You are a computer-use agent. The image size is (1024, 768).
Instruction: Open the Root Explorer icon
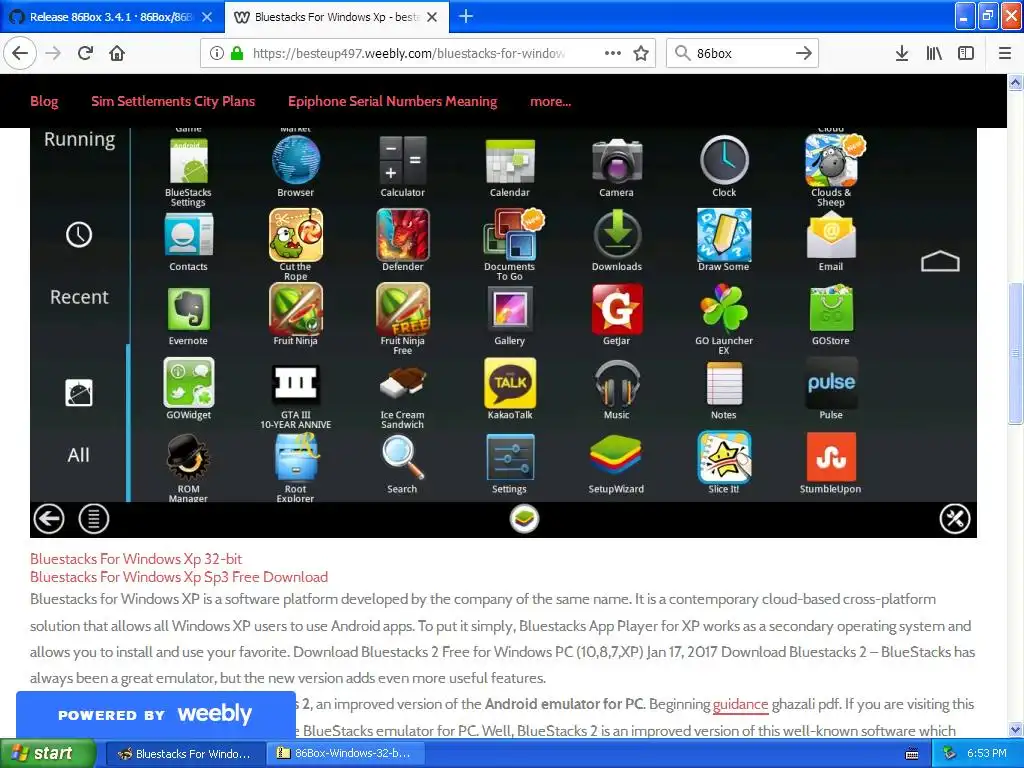(x=296, y=457)
